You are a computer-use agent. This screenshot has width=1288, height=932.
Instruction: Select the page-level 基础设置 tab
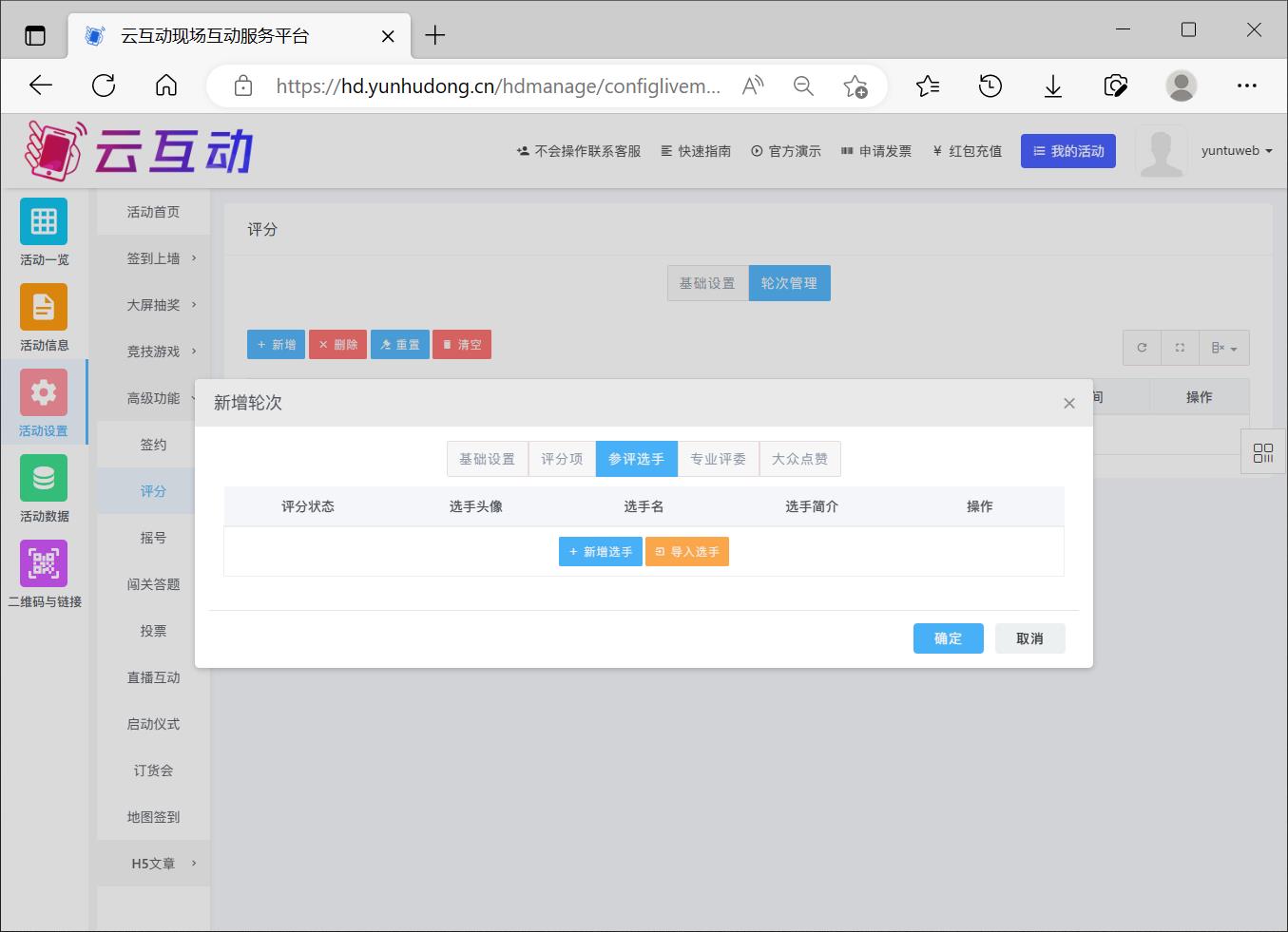click(707, 283)
